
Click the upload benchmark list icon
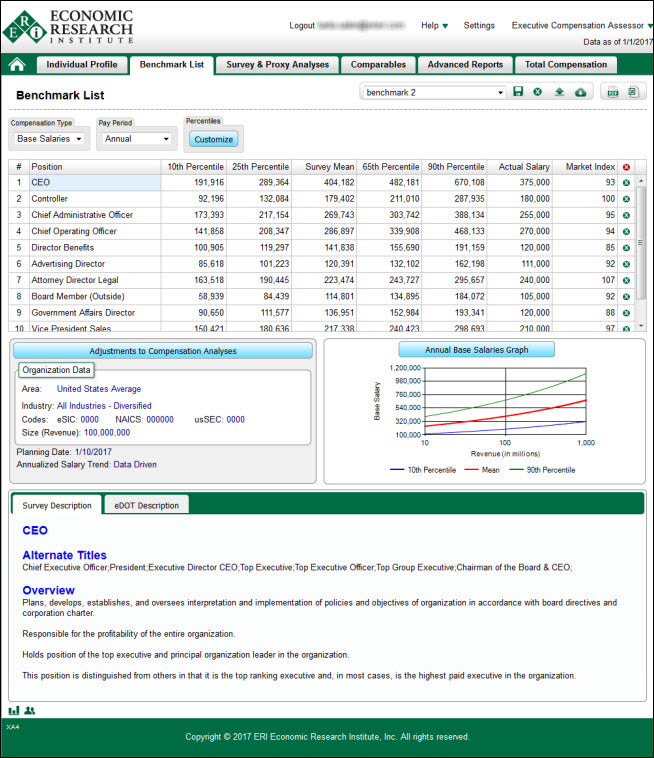click(559, 92)
